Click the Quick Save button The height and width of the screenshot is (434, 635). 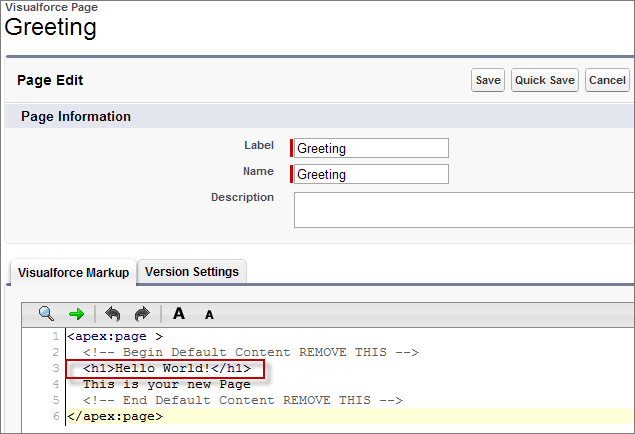coord(545,80)
